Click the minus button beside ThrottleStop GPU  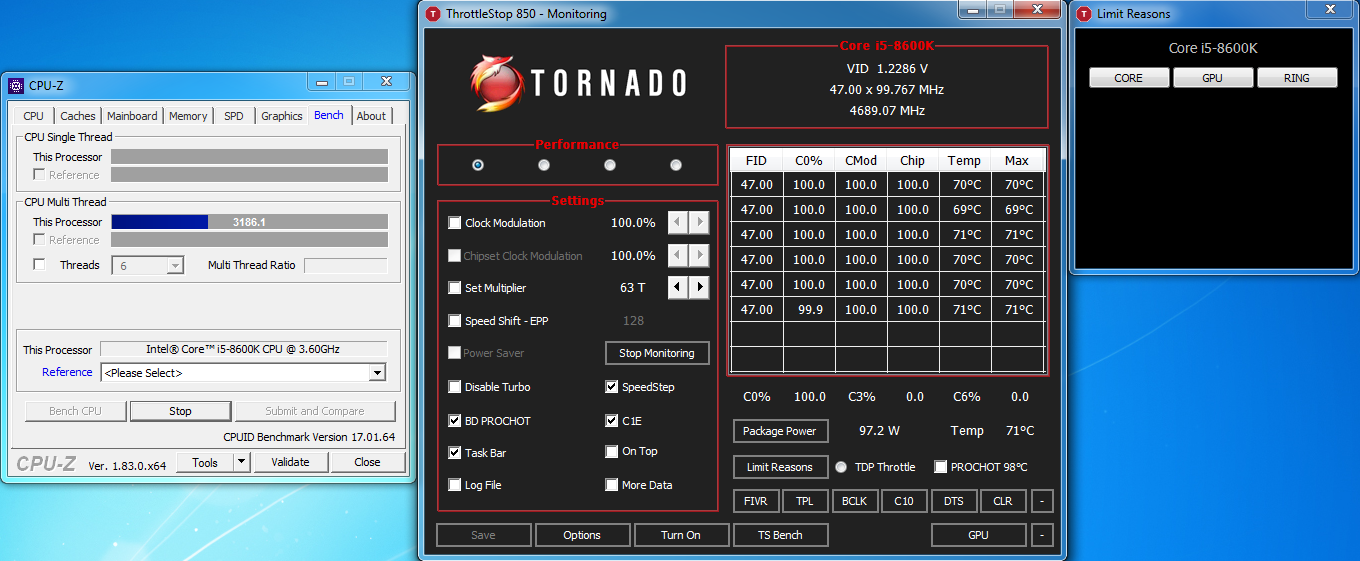[x=1042, y=535]
